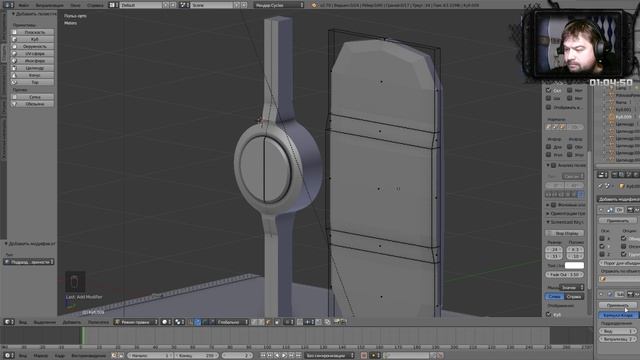Collapse the Screencast Keys panel
The height and width of the screenshot is (360, 640).
pyautogui.click(x=548, y=222)
